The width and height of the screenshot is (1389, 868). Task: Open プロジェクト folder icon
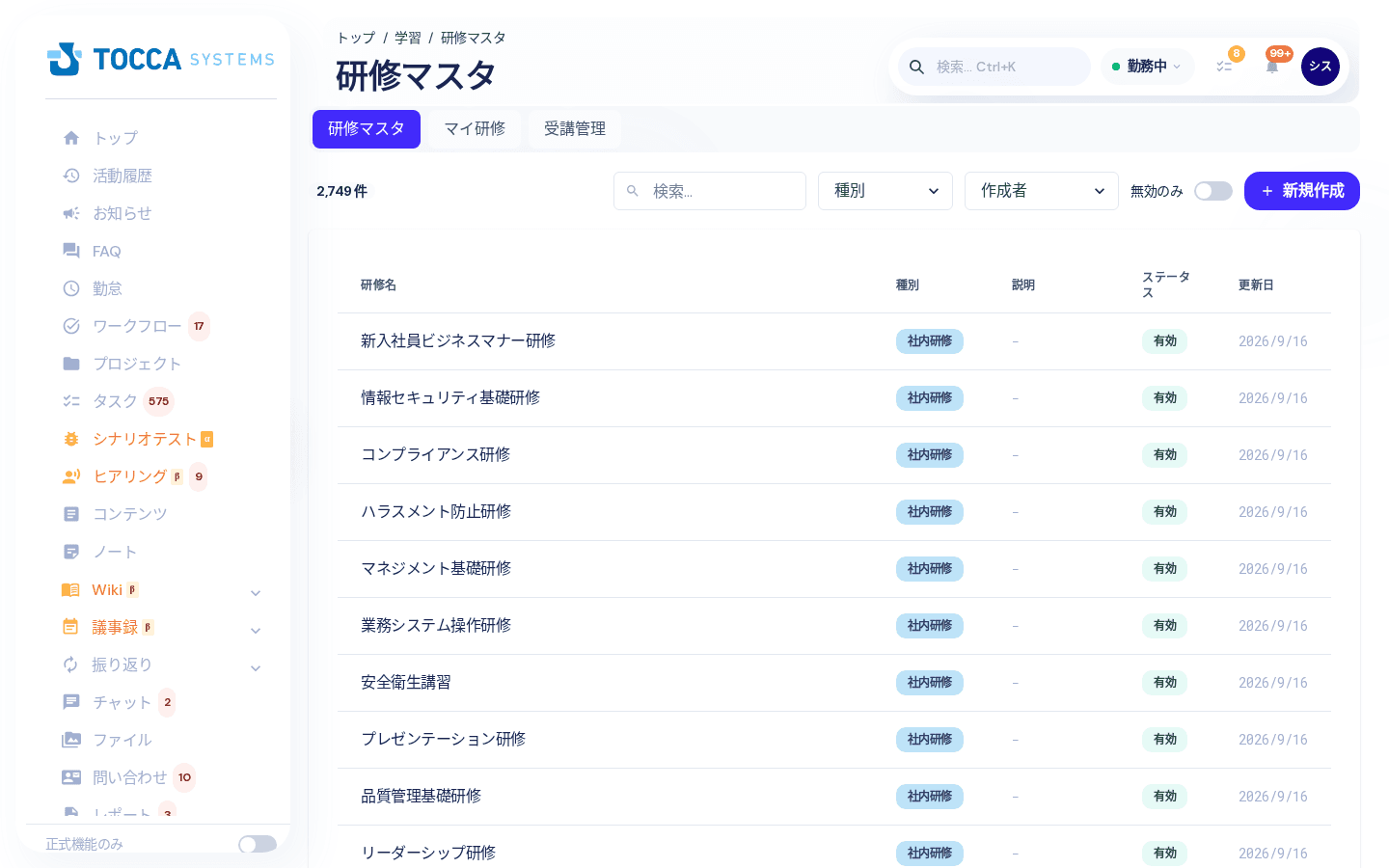point(71,364)
